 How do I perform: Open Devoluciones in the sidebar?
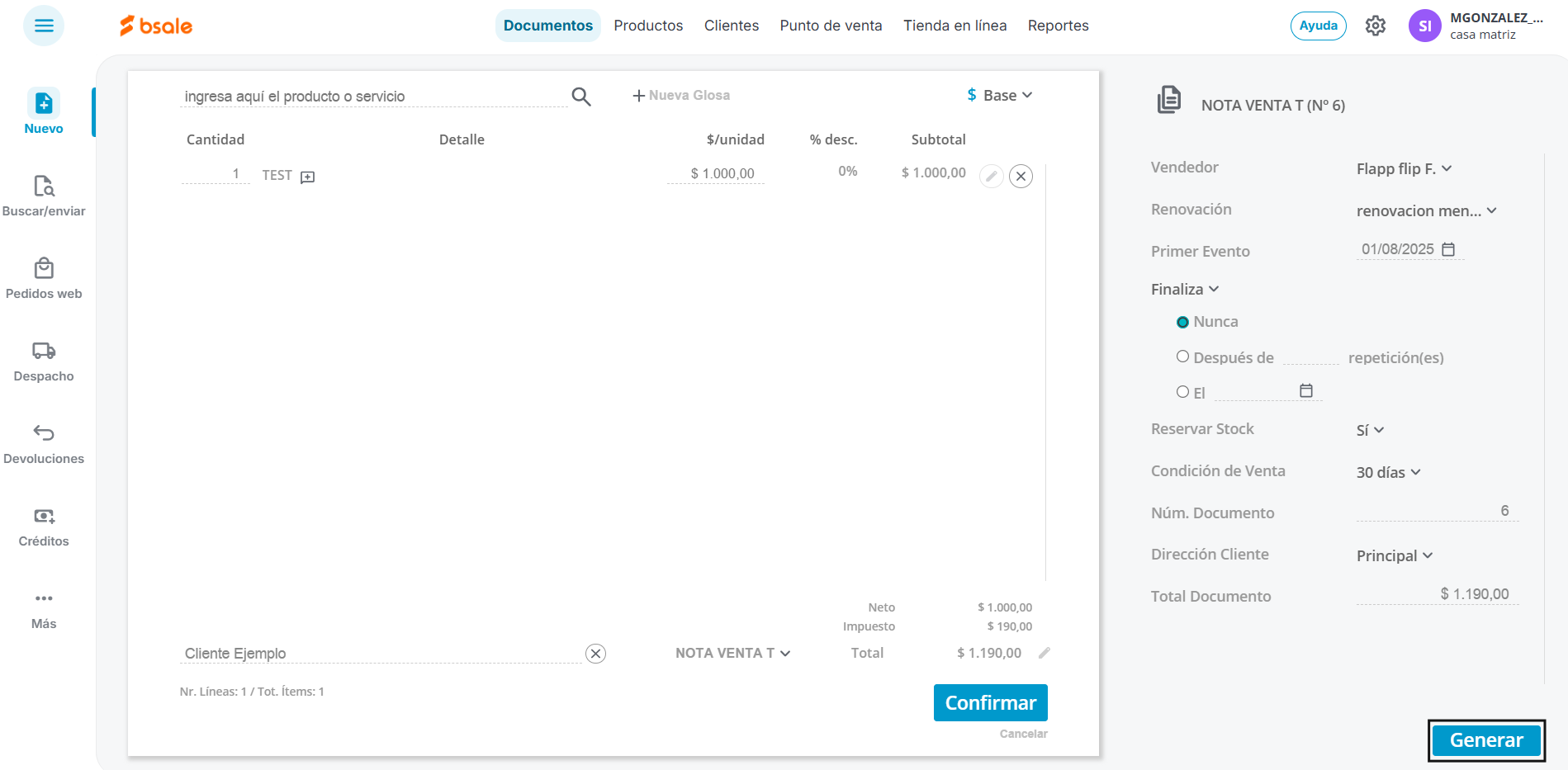point(44,443)
